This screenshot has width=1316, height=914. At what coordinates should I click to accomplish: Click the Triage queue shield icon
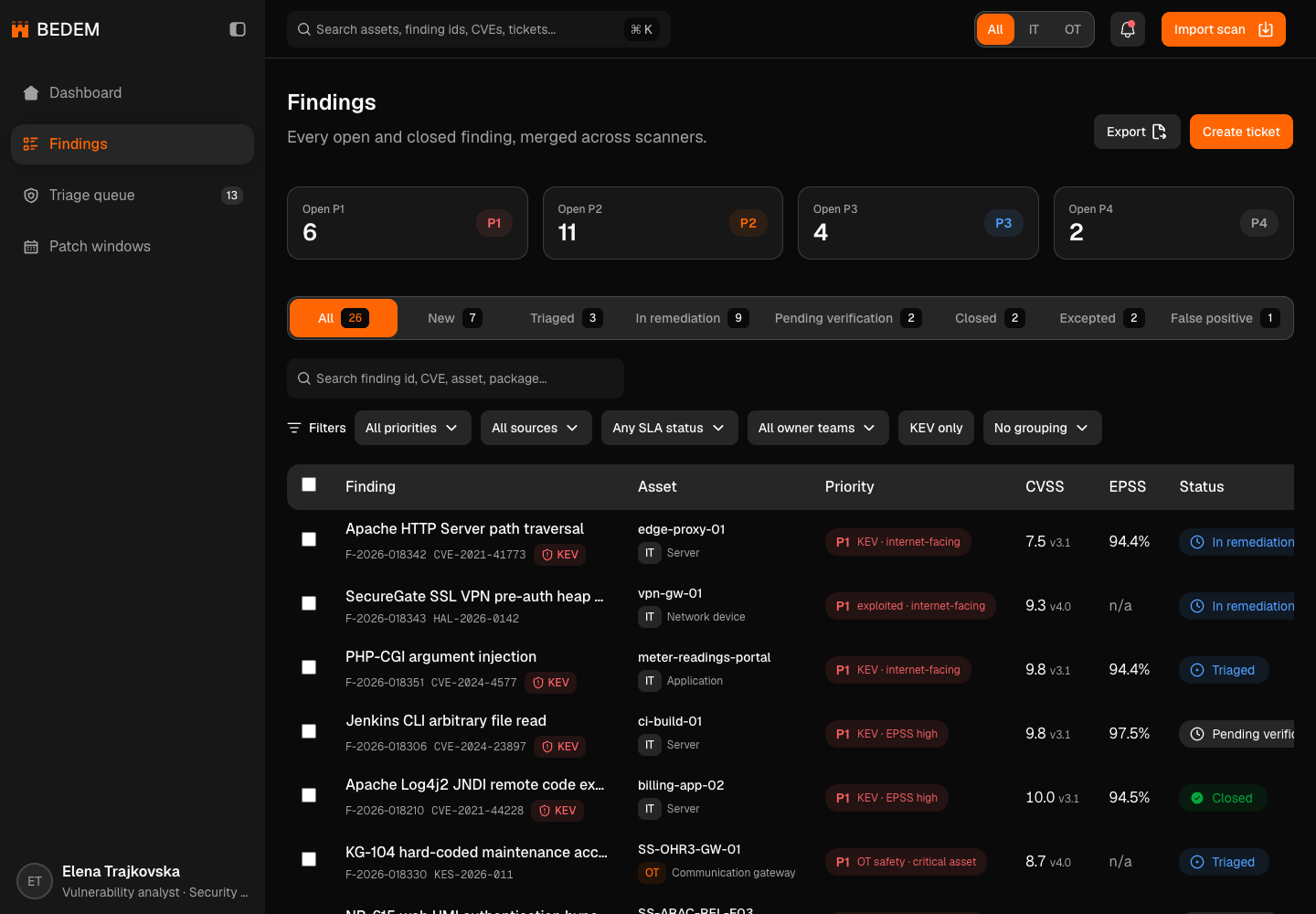(31, 196)
